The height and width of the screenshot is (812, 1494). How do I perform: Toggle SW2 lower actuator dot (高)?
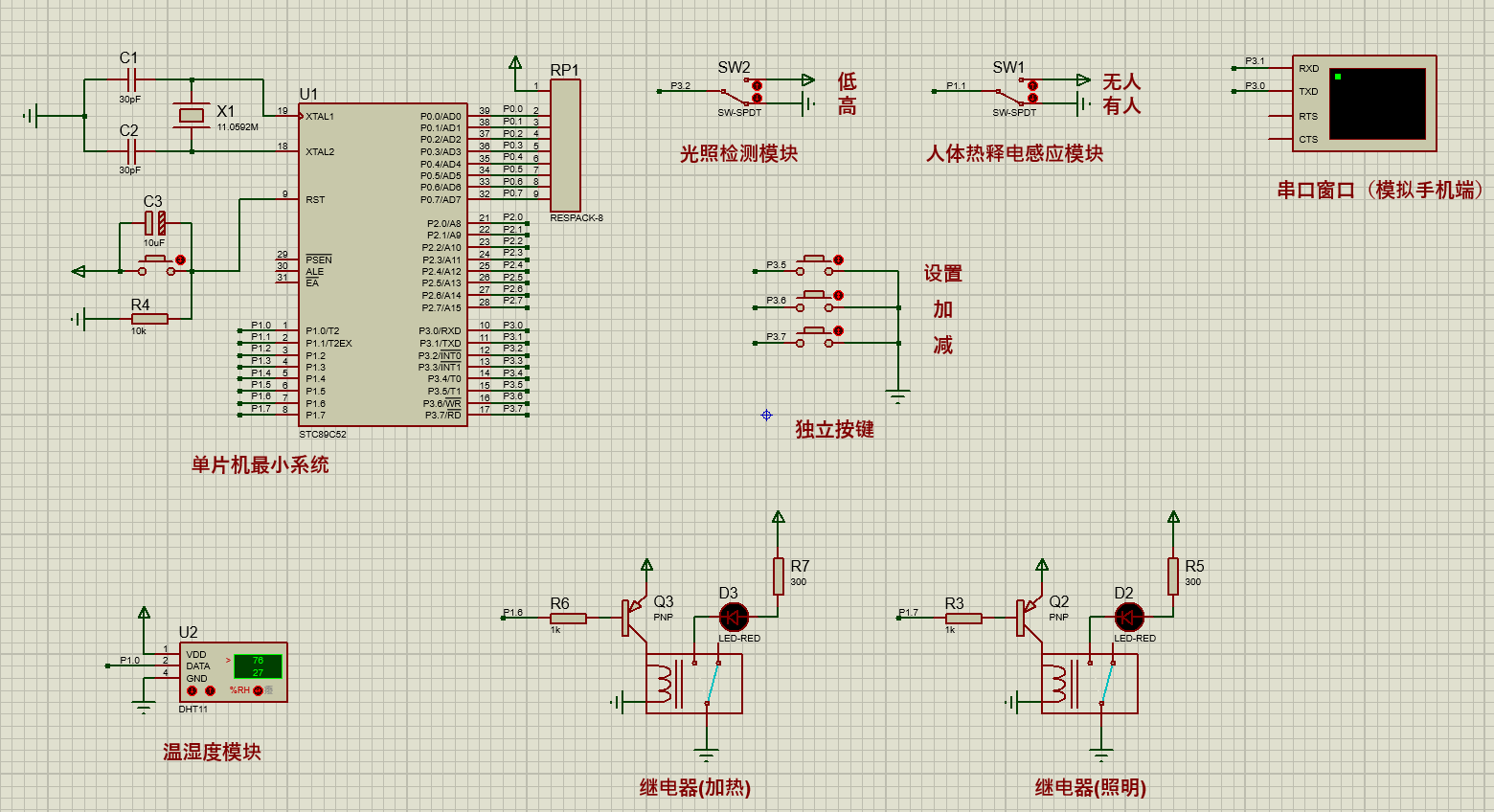coord(757,98)
